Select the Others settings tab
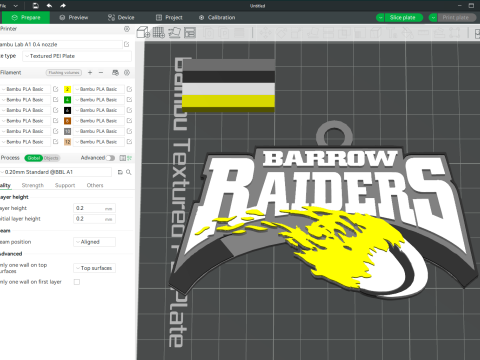This screenshot has height=360, width=480. 95,185
